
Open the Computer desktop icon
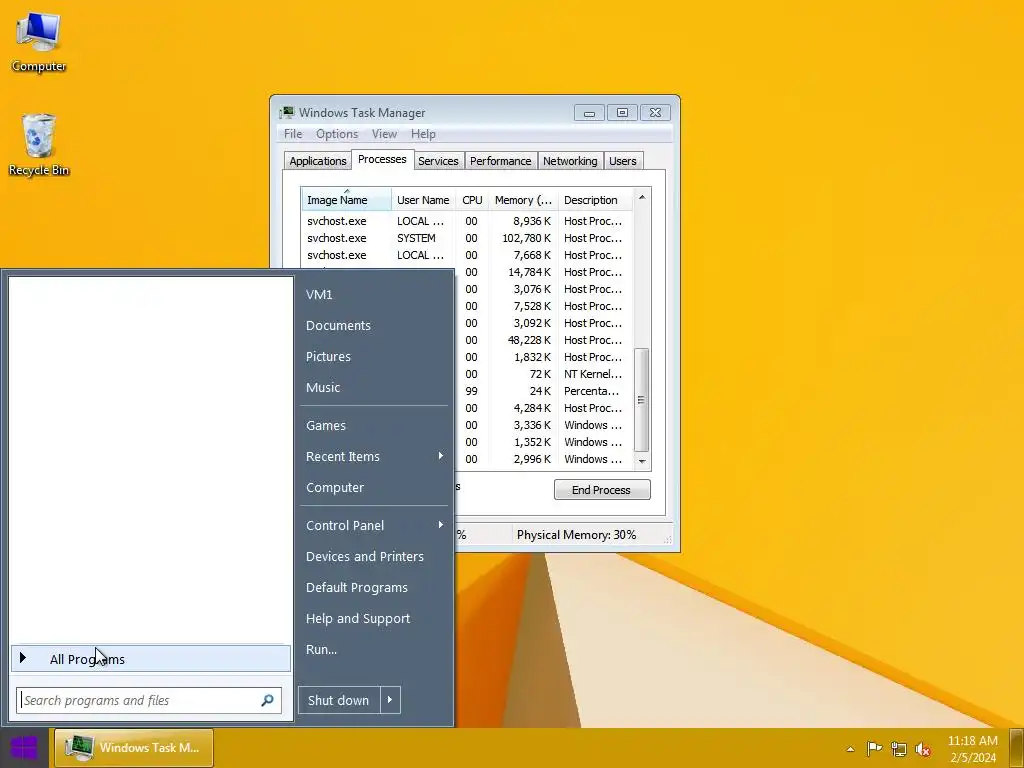pyautogui.click(x=38, y=42)
